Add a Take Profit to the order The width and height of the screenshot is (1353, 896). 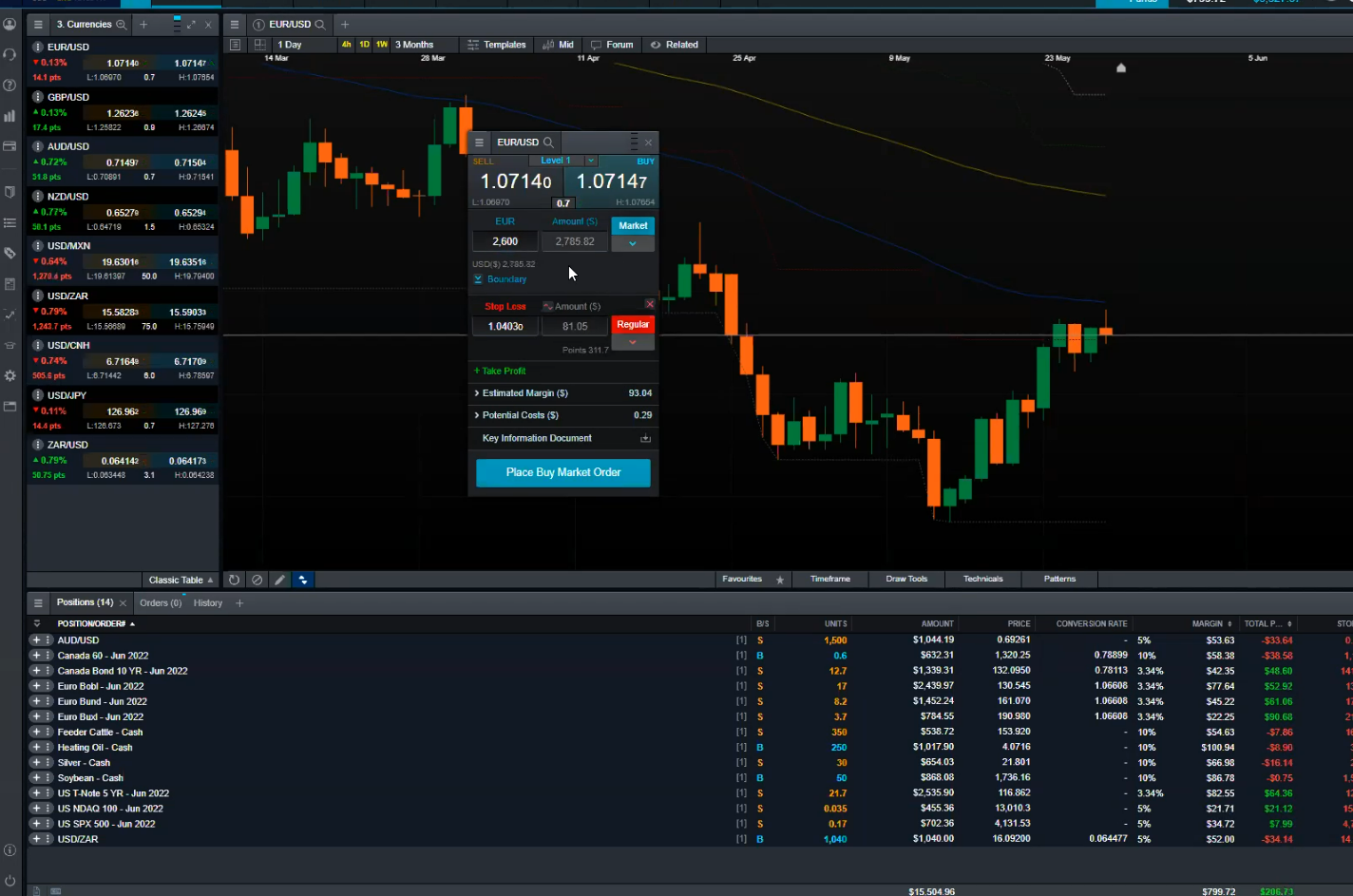click(x=501, y=371)
